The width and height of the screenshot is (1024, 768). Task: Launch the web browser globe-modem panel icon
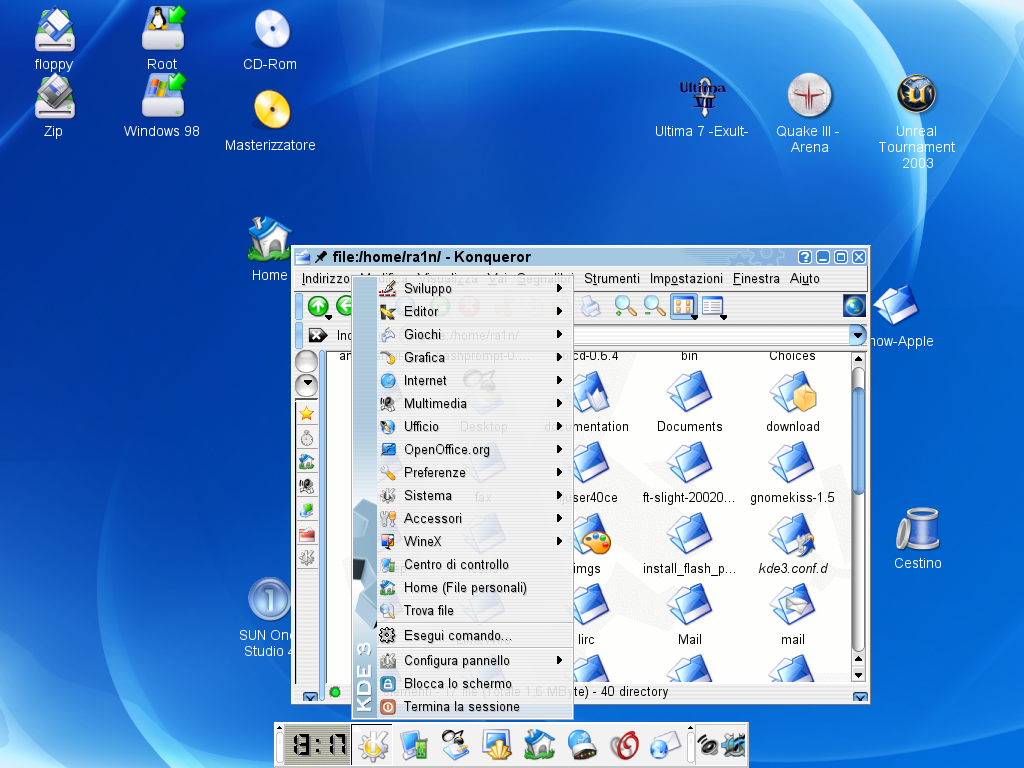point(582,745)
